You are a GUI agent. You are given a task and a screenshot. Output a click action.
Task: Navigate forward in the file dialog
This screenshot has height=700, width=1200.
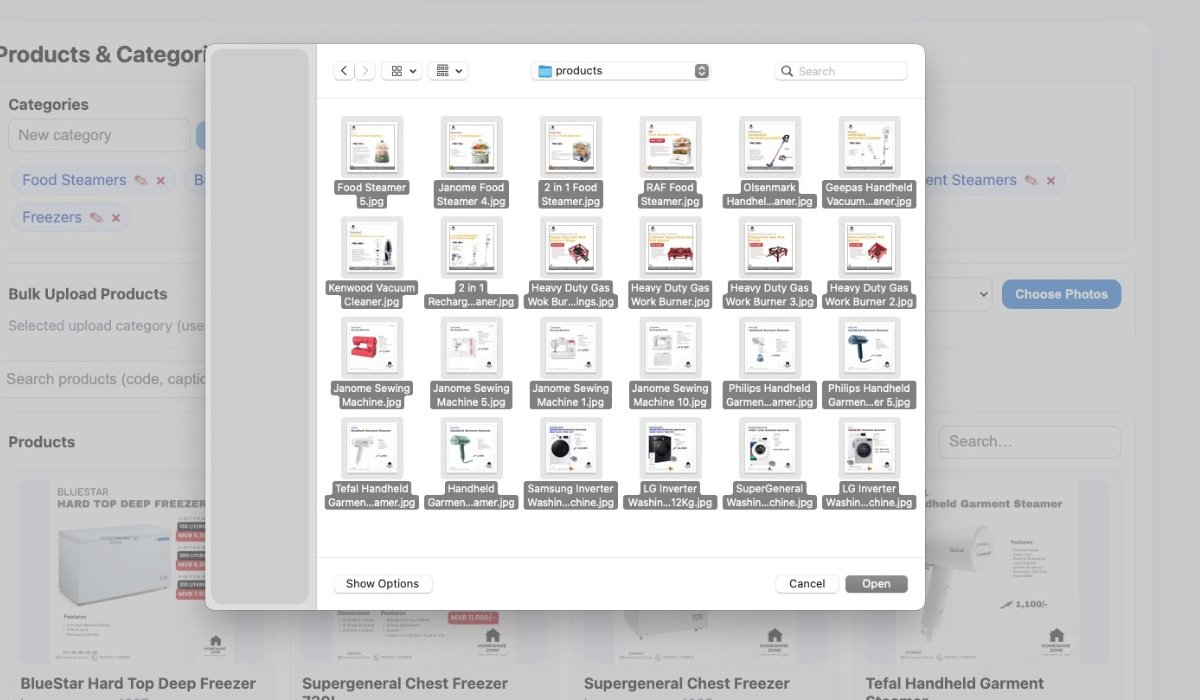(365, 70)
